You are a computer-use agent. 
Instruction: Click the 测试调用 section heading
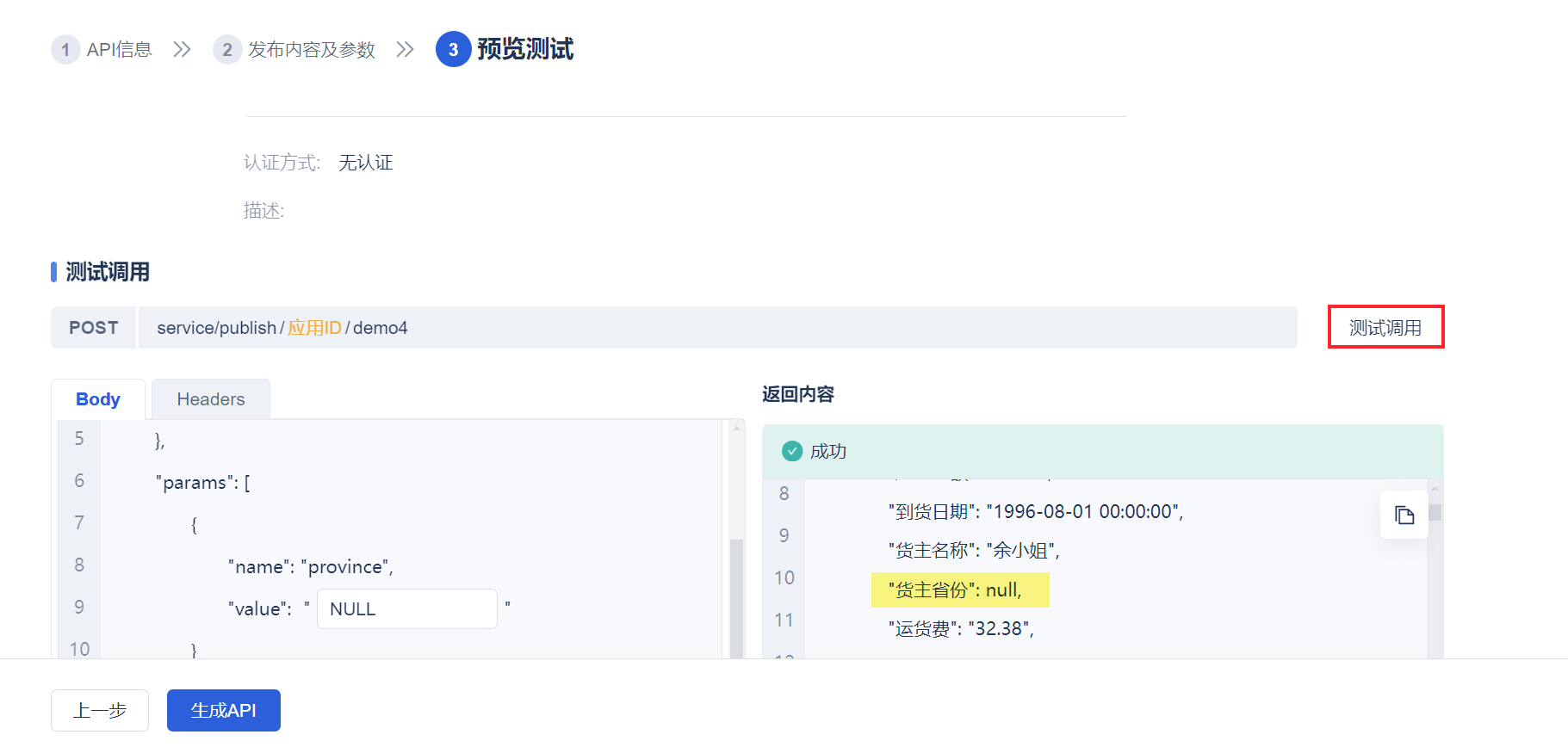[108, 272]
